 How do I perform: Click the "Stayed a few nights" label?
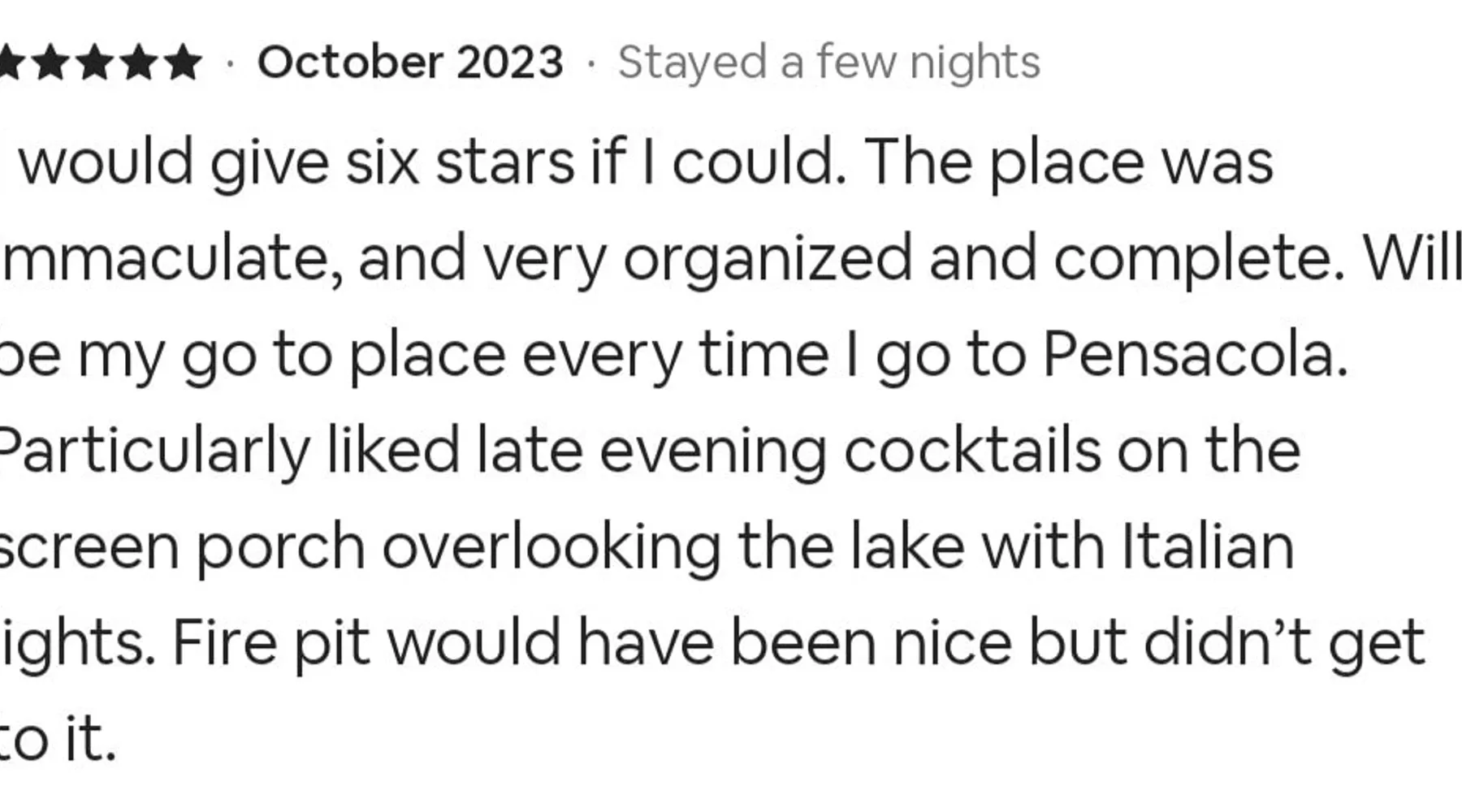tap(828, 63)
